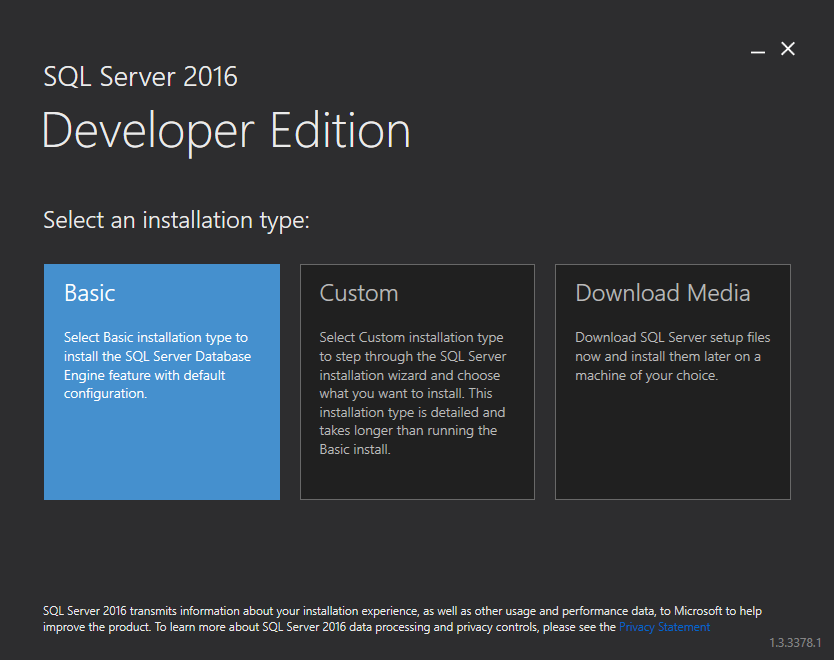
Task: Click the "Developer Edition" heading
Action: pos(226,131)
